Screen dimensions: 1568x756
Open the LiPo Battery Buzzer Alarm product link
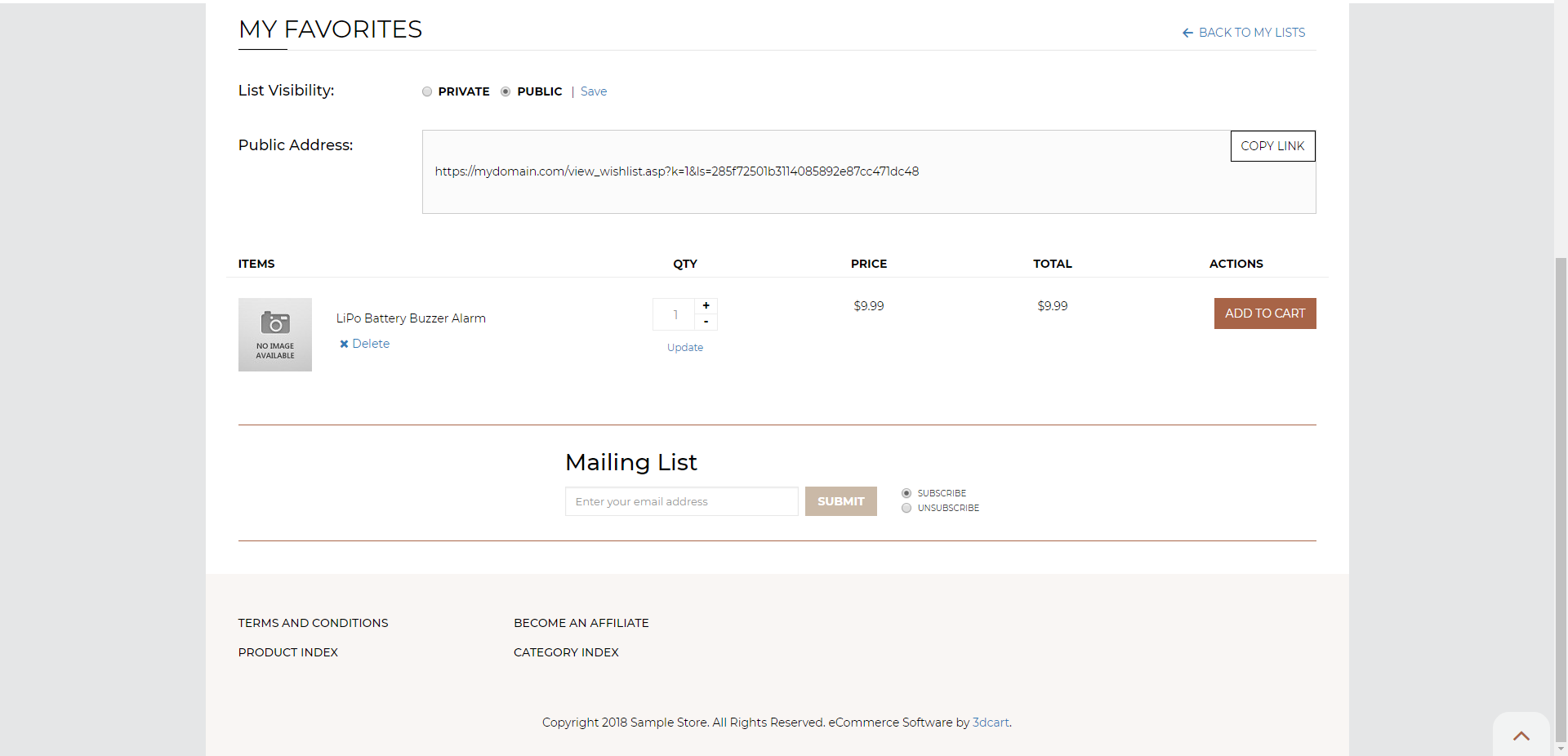[410, 318]
